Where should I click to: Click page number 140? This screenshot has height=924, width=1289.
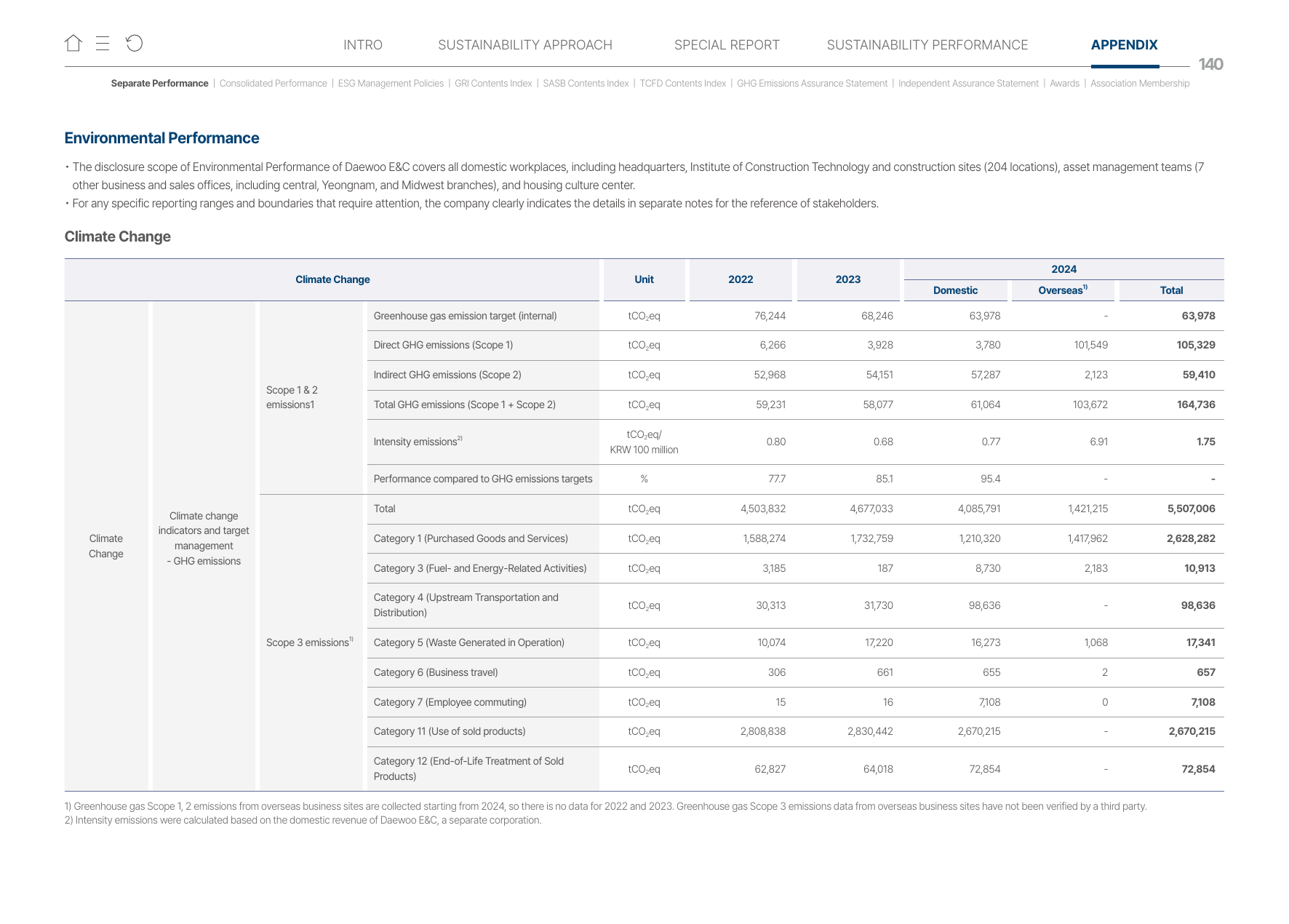pos(1210,65)
